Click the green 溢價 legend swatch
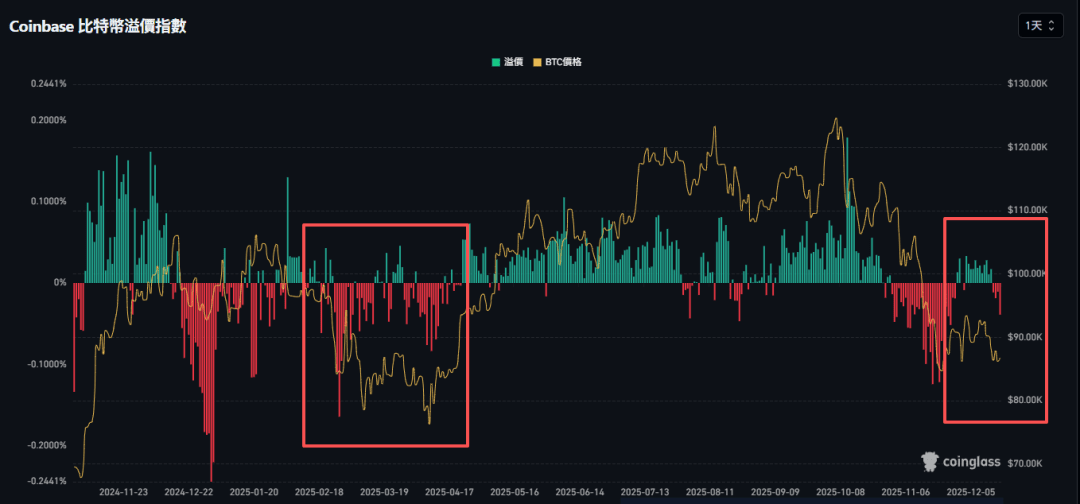1080x504 pixels. 495,62
